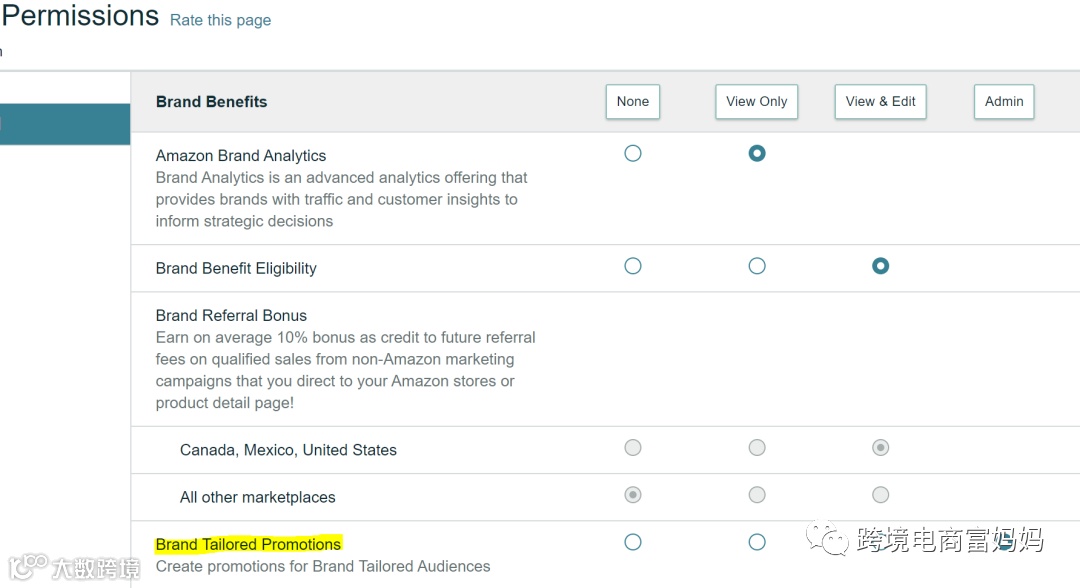Select View & Edit for Brand Benefit Eligibility
1080x588 pixels.
tap(880, 266)
